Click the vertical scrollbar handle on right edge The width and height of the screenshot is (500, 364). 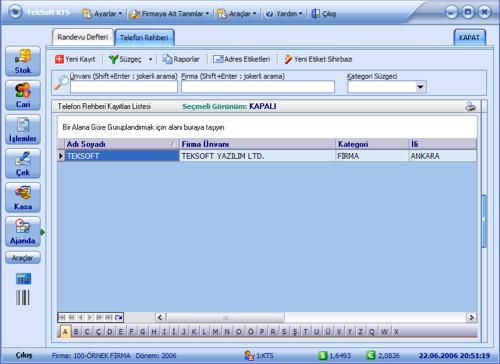pos(484,220)
